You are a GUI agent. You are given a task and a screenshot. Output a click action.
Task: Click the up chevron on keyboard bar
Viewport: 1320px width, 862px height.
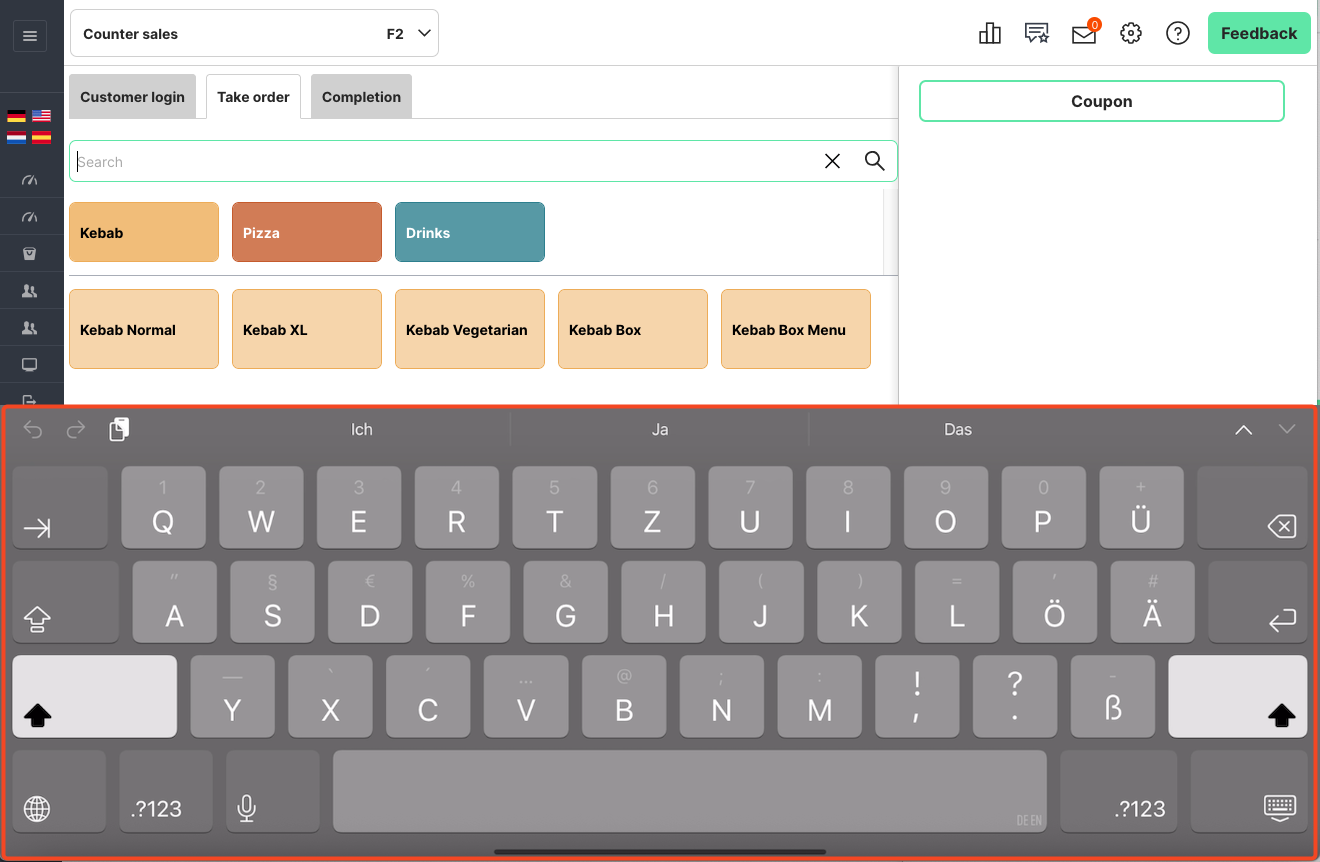click(1243, 430)
